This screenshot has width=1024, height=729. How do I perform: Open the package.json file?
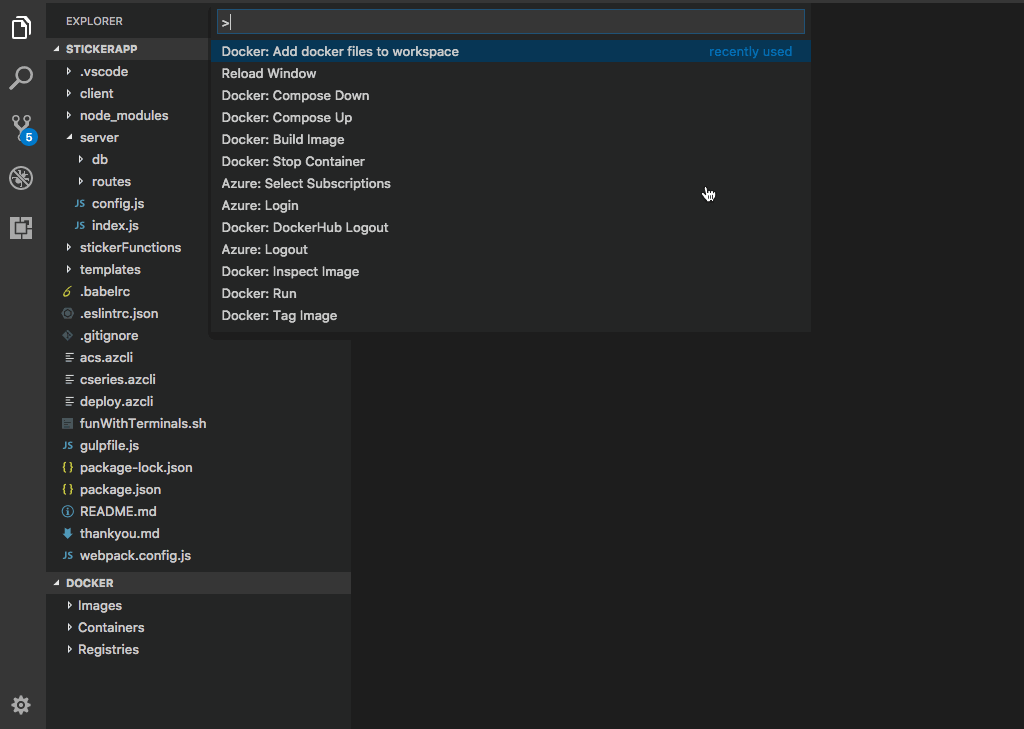pyautogui.click(x=120, y=490)
